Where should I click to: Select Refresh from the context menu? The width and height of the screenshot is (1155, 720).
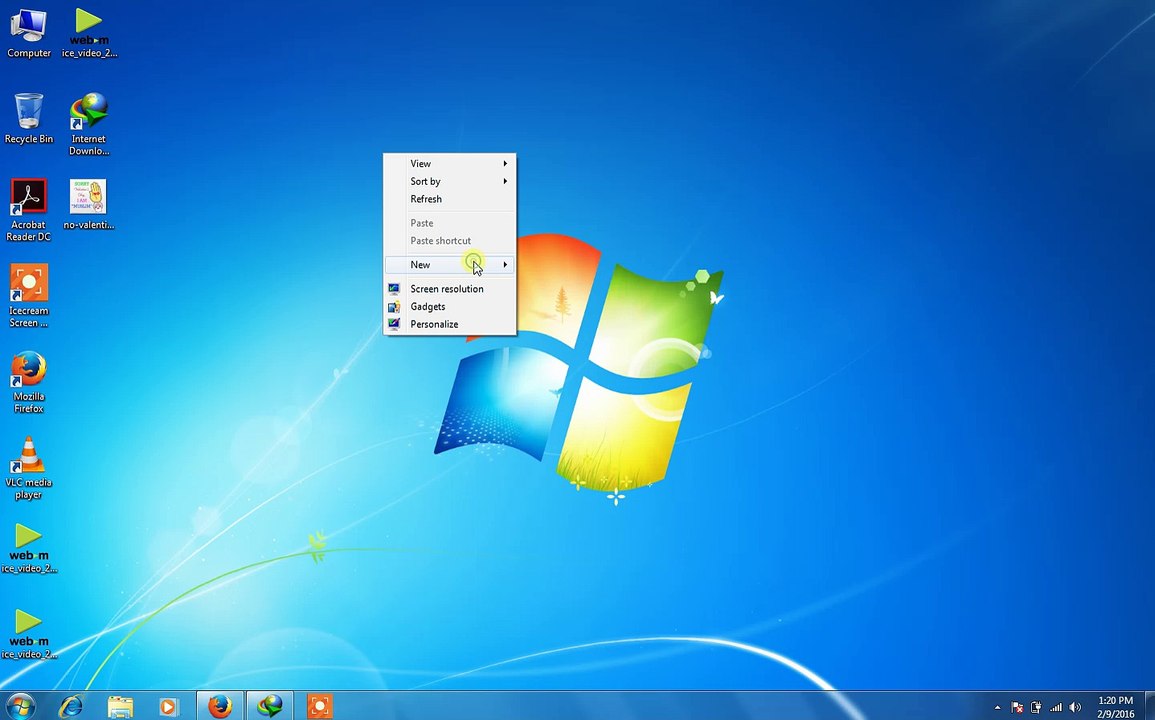(426, 199)
